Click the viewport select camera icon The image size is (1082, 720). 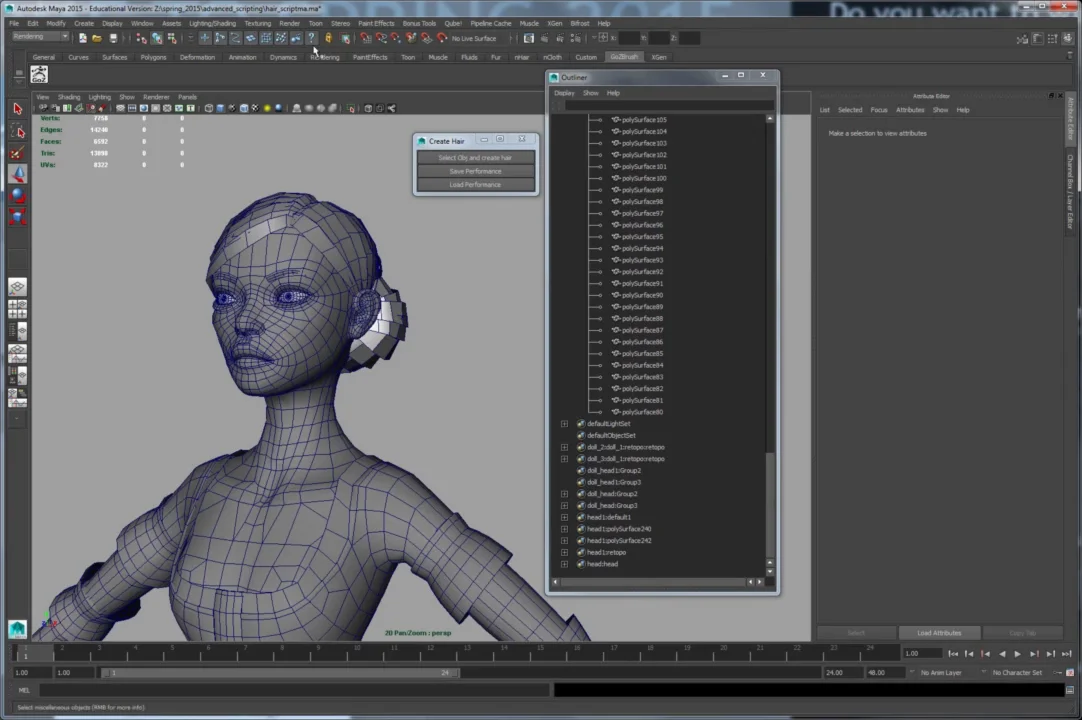tap(43, 108)
